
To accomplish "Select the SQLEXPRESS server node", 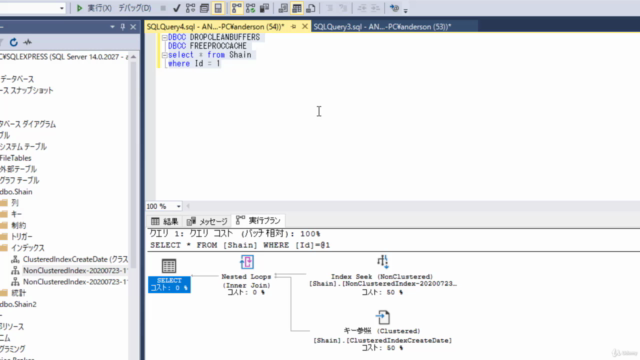I will tap(64, 57).
